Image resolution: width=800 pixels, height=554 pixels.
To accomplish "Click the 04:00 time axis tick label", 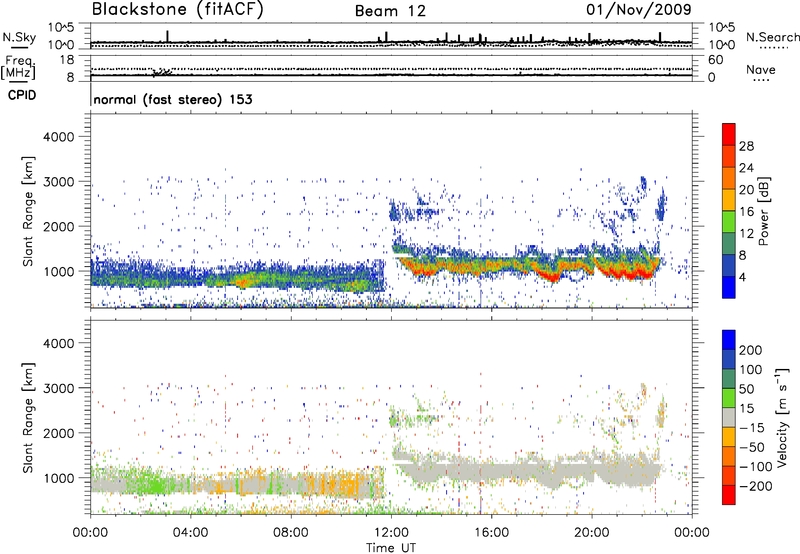I will (x=190, y=533).
